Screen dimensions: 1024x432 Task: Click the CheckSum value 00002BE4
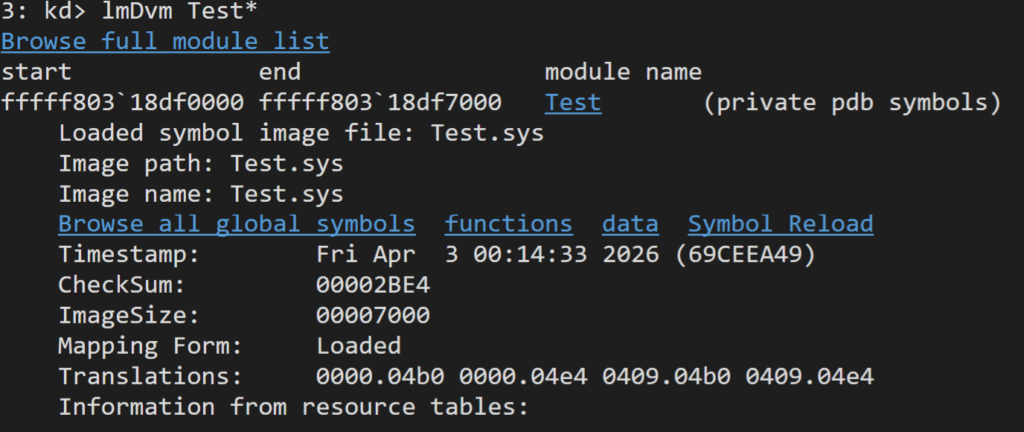pyautogui.click(x=373, y=285)
